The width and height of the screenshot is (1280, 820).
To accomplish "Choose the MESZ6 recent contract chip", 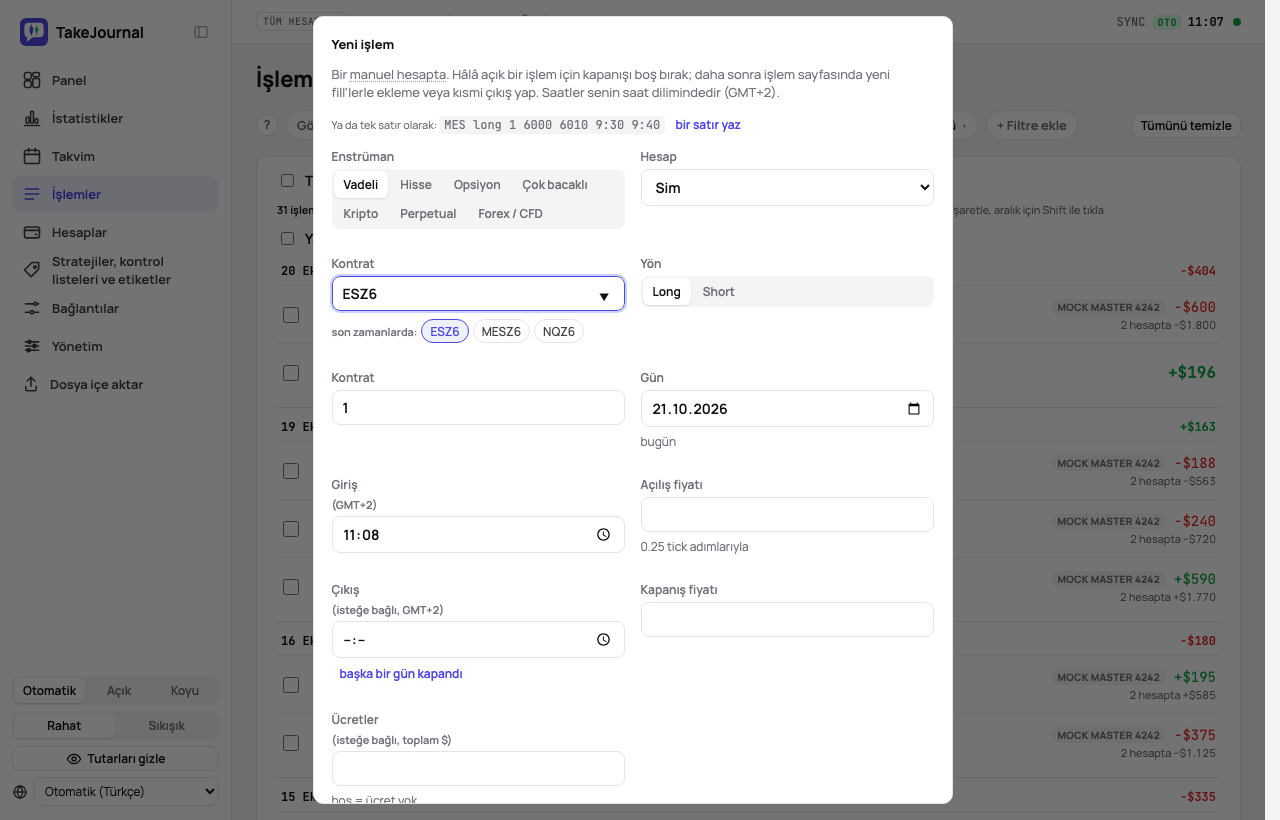I will pyautogui.click(x=501, y=331).
